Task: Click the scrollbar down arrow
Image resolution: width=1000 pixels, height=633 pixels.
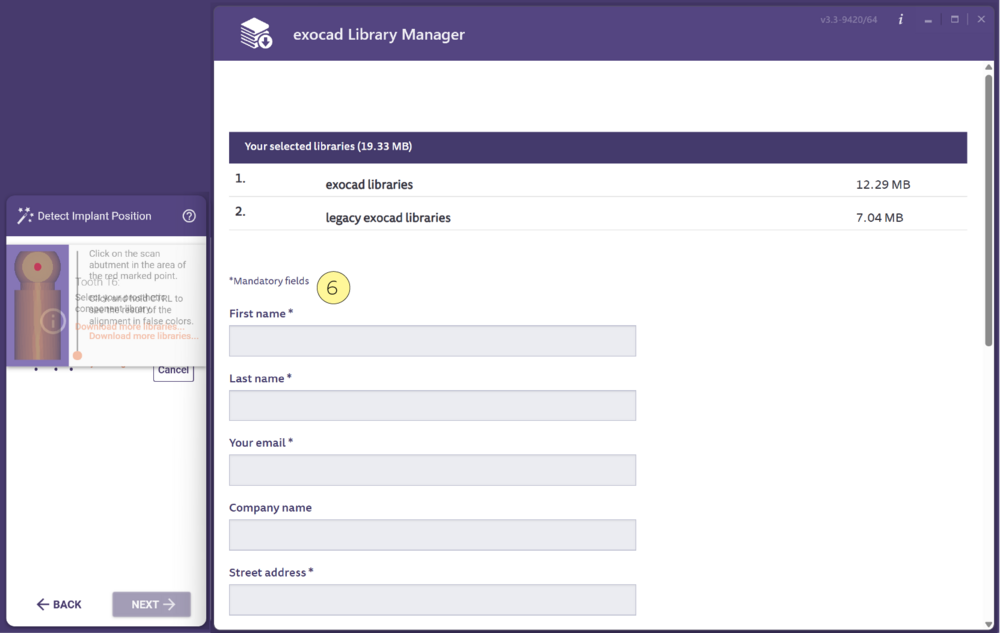Action: [x=989, y=624]
